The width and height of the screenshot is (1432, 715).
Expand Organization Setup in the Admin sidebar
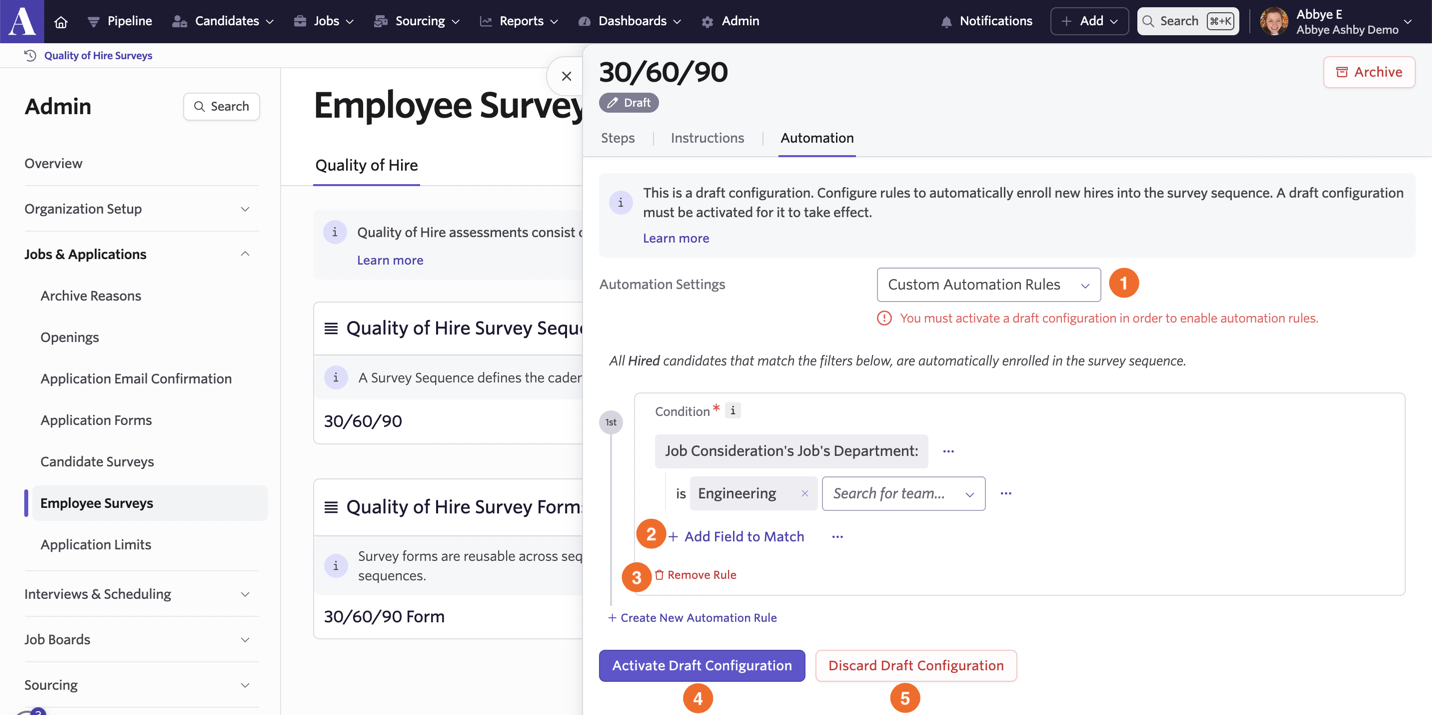[x=137, y=209]
